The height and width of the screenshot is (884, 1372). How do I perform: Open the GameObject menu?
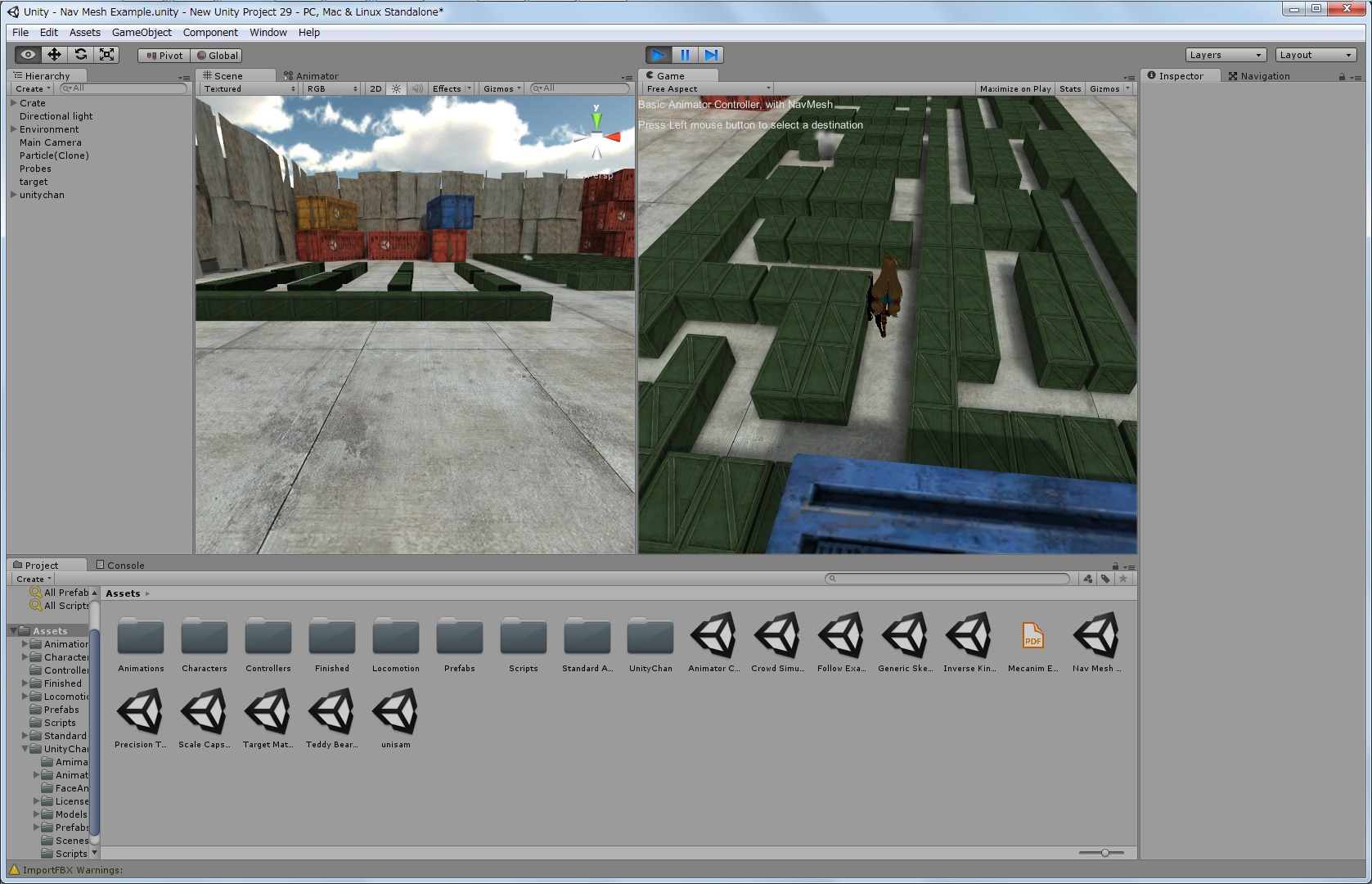(x=142, y=32)
